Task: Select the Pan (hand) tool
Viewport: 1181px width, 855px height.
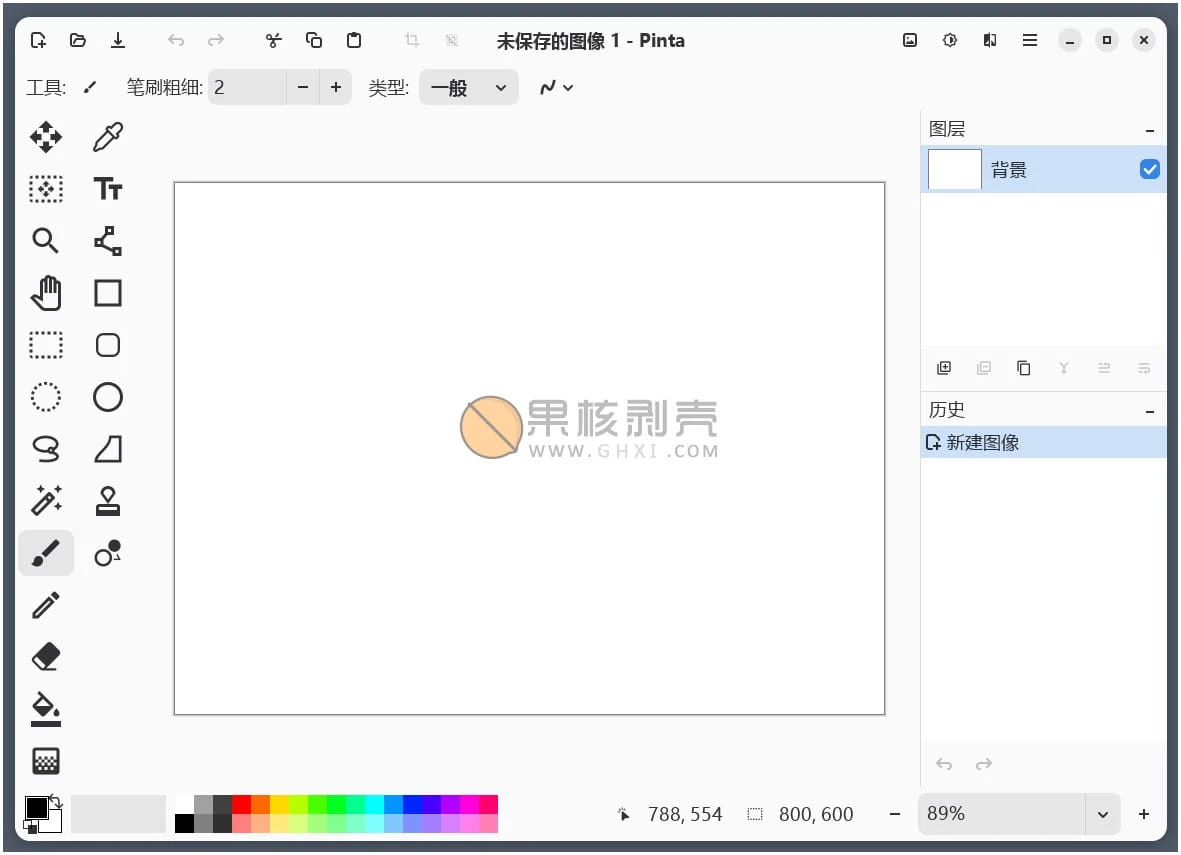Action: click(x=45, y=292)
